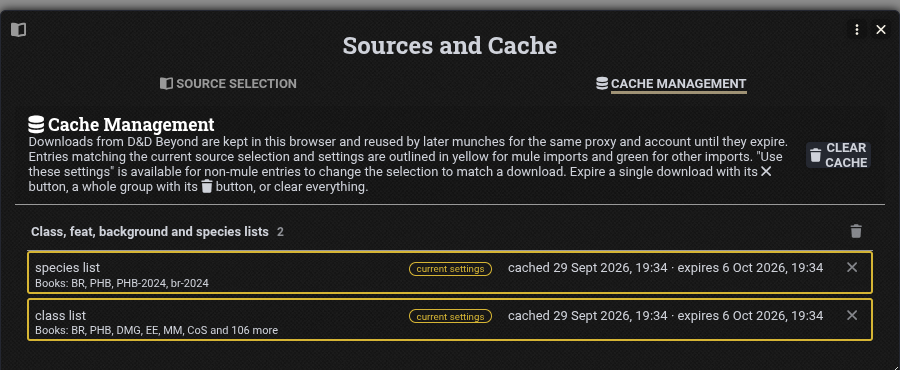The image size is (900, 370).
Task: Click the Cache Management section heading
Action: pyautogui.click(x=131, y=124)
